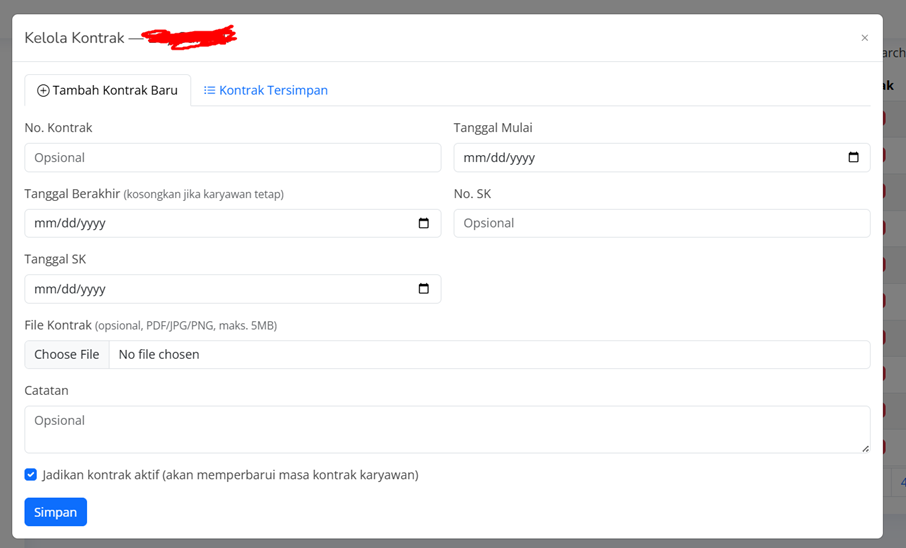The width and height of the screenshot is (906, 548).
Task: Click the Tanggal SK date field
Action: point(233,289)
